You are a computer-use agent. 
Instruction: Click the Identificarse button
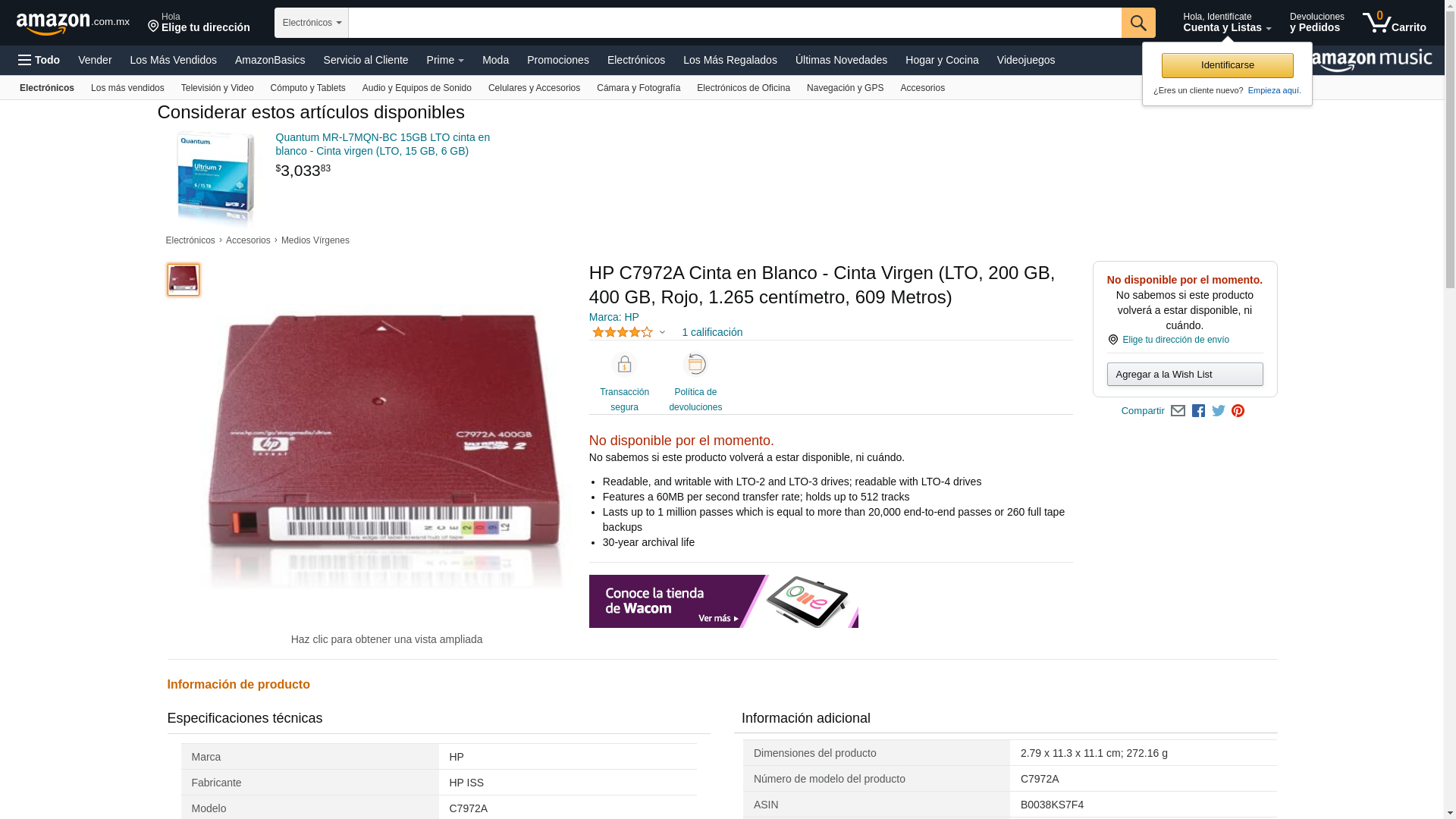(x=1227, y=65)
